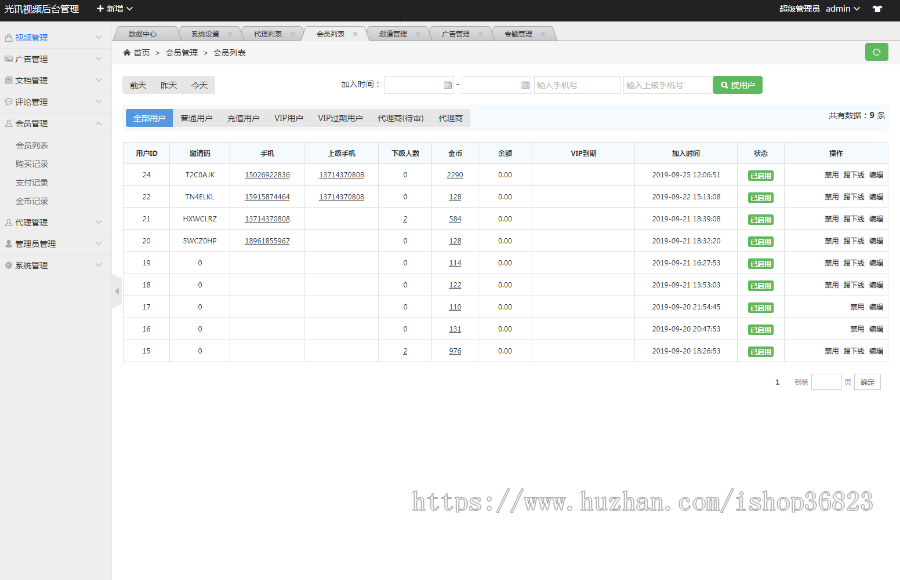The height and width of the screenshot is (580, 900).
Task: Filter by 昨天 quick date button
Action: pyautogui.click(x=169, y=86)
